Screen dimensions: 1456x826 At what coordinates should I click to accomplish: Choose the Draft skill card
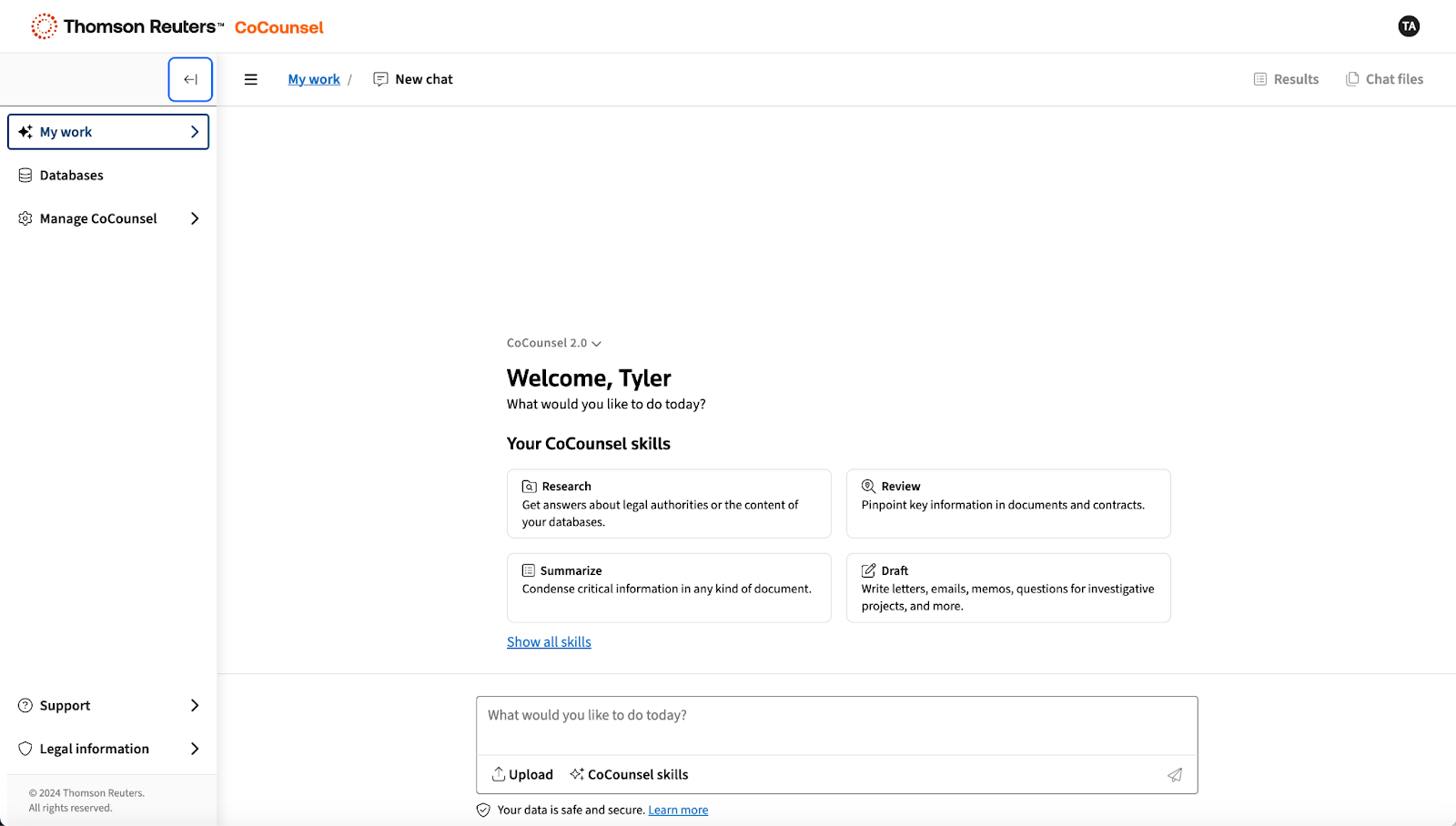point(1007,588)
